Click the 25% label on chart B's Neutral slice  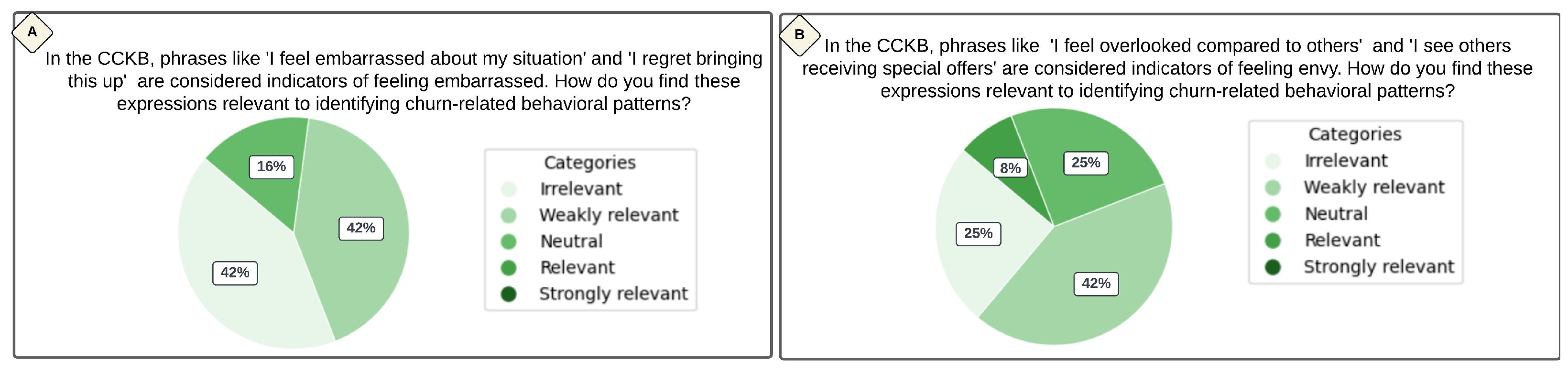pos(1086,163)
